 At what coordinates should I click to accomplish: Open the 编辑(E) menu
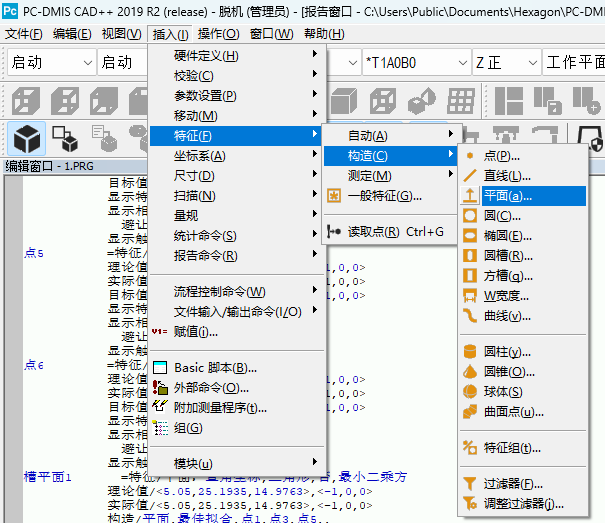tap(72, 34)
